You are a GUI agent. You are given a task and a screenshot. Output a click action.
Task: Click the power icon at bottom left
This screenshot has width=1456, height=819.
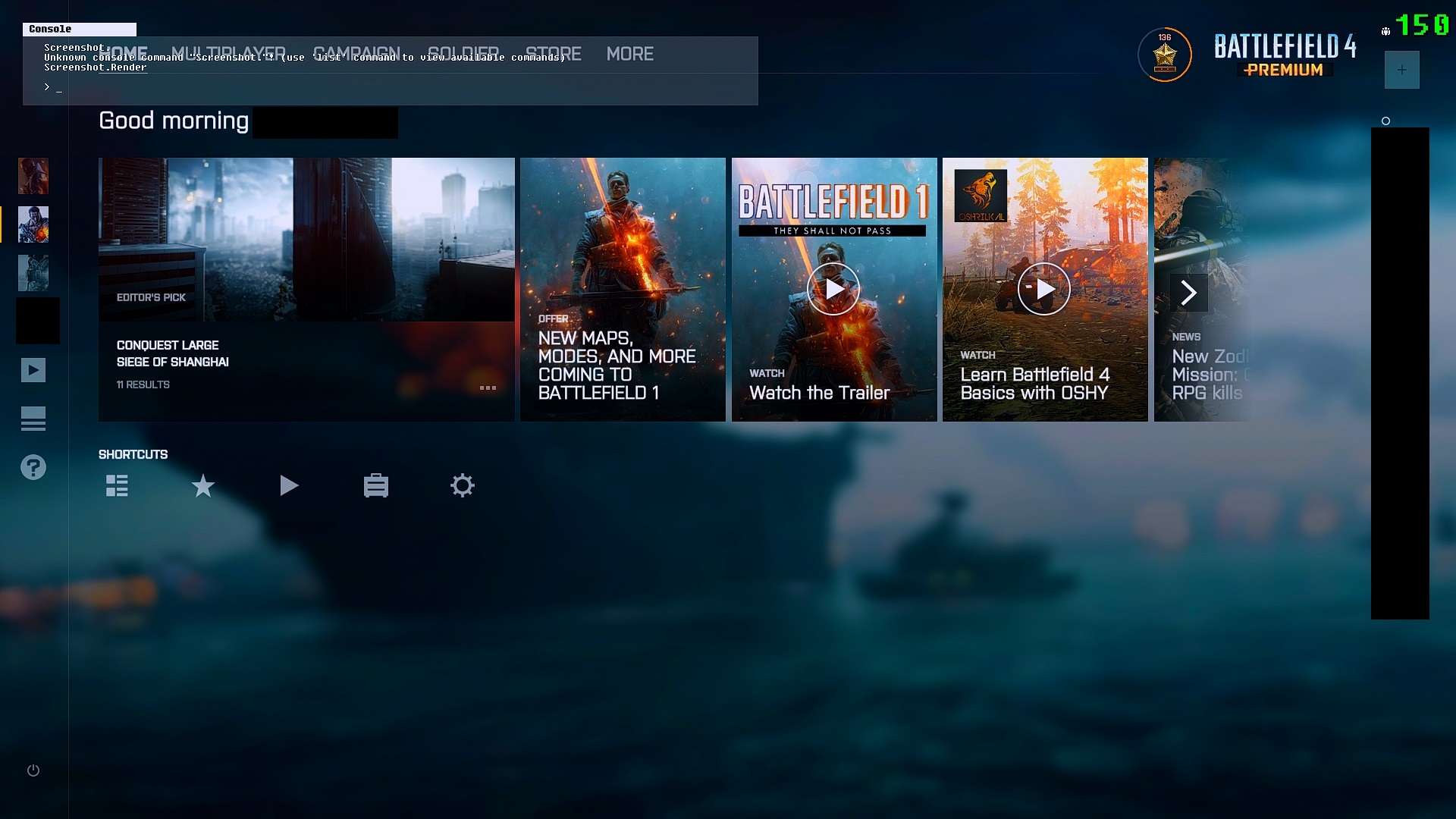tap(33, 770)
